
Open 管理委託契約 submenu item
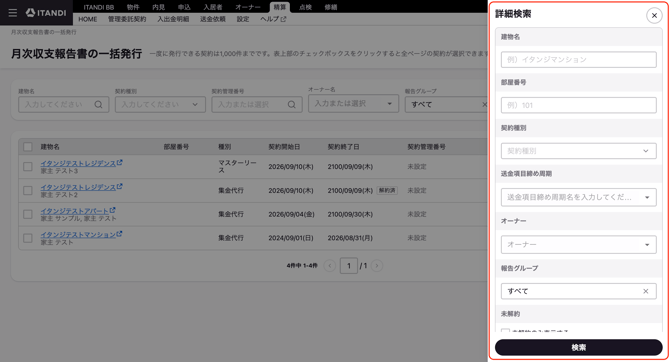tap(127, 19)
